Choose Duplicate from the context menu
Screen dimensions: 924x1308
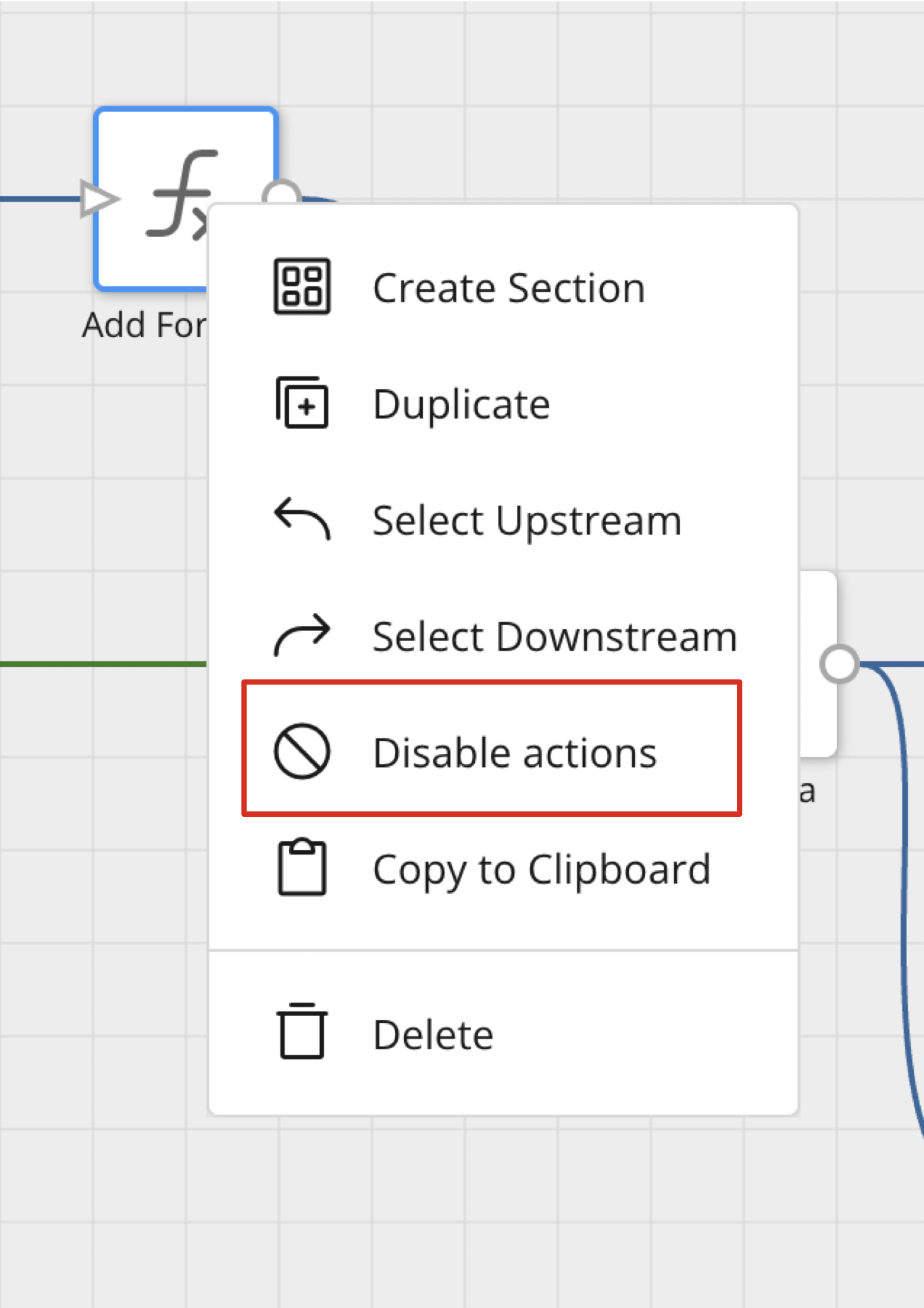tap(462, 404)
